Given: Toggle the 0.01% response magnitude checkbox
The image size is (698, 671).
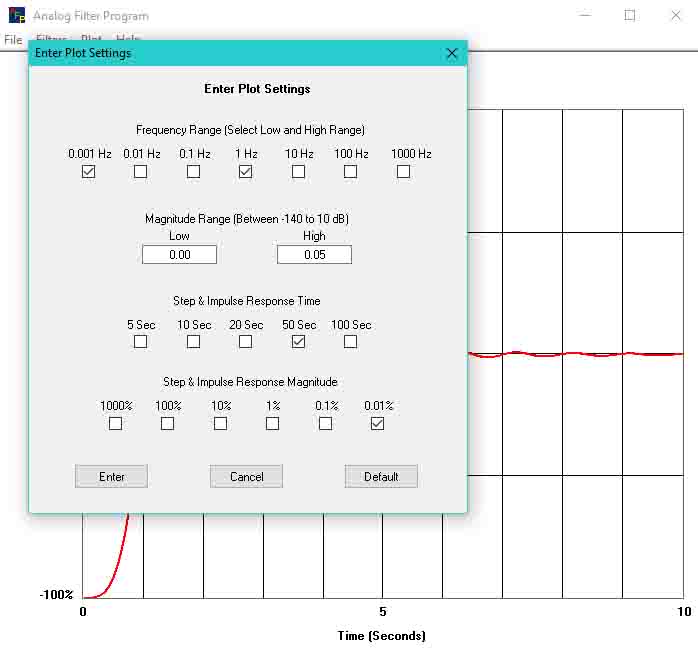Looking at the screenshot, I should click(377, 423).
